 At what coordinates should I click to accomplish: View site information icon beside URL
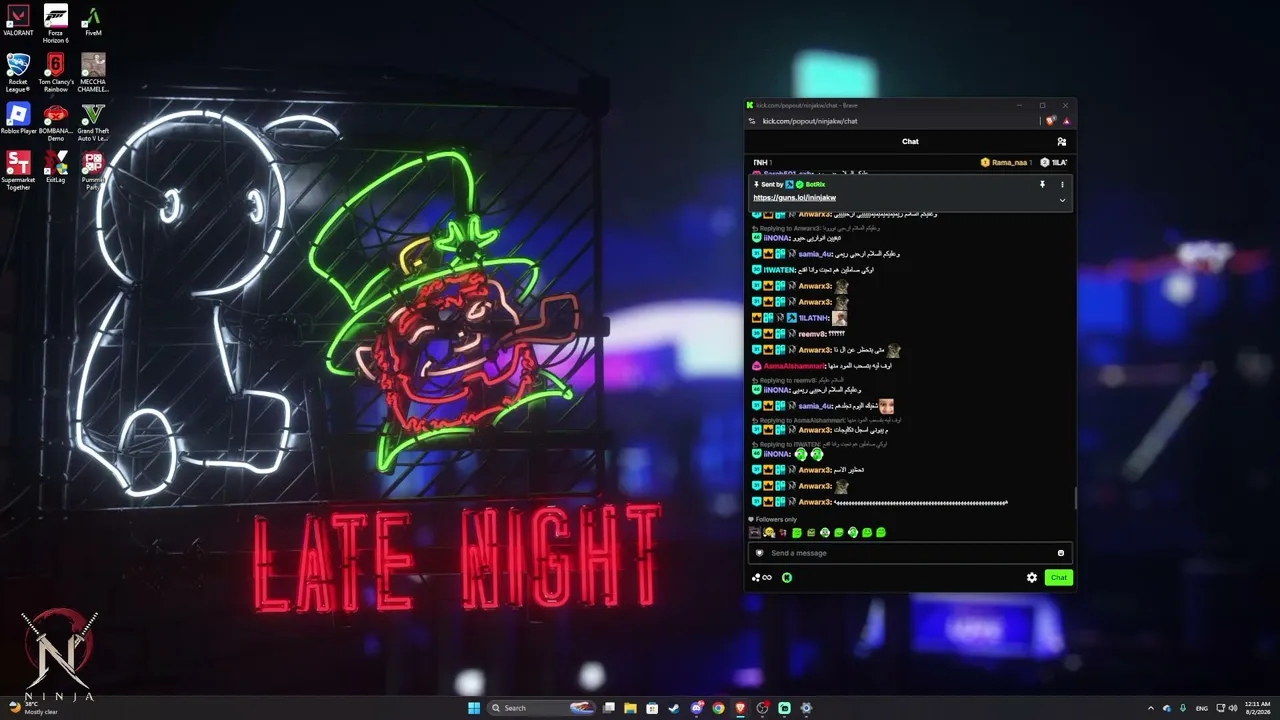pyautogui.click(x=752, y=121)
